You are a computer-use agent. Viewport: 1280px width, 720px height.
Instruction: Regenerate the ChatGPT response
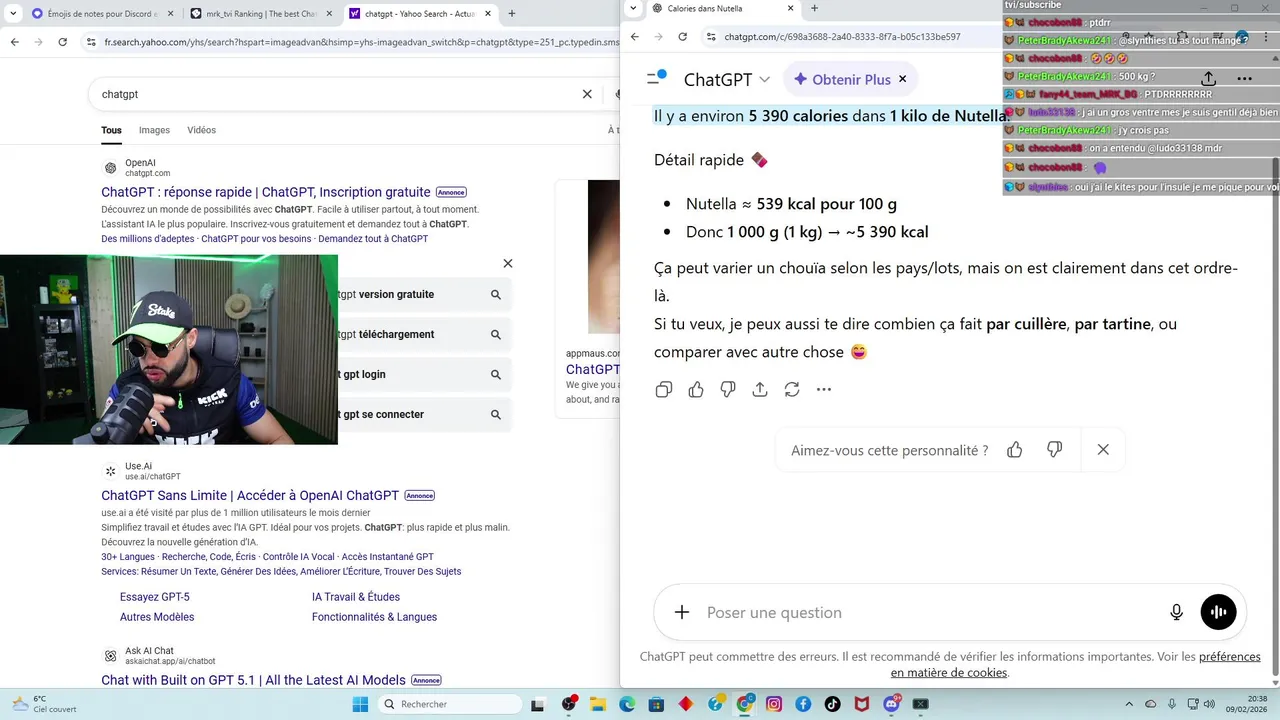click(792, 389)
